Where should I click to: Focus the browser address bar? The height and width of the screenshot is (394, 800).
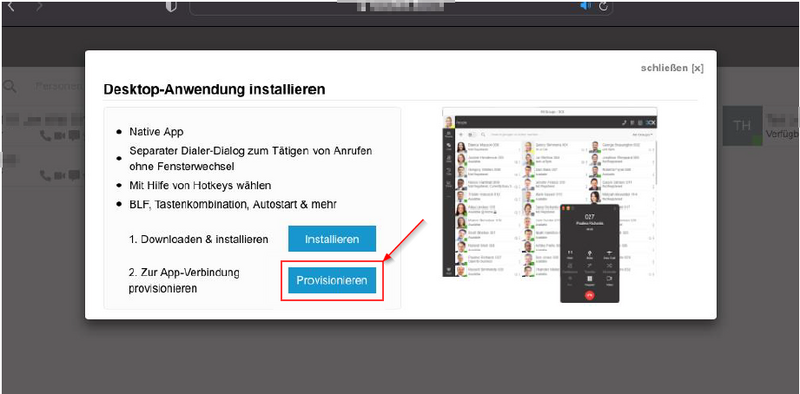pos(401,7)
